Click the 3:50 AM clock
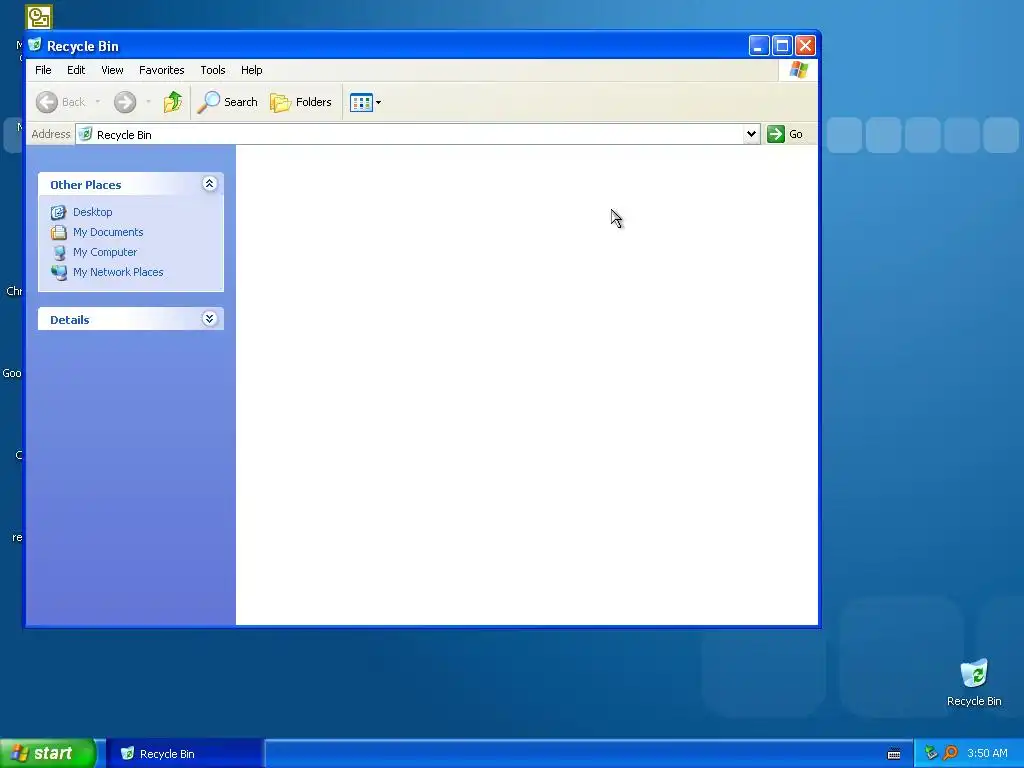Image resolution: width=1024 pixels, height=768 pixels. pos(987,753)
